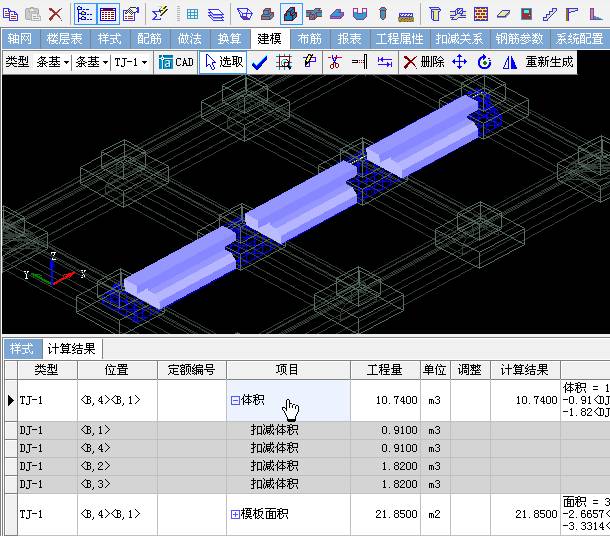
Task: Select the staircase icon
Action: click(549, 14)
